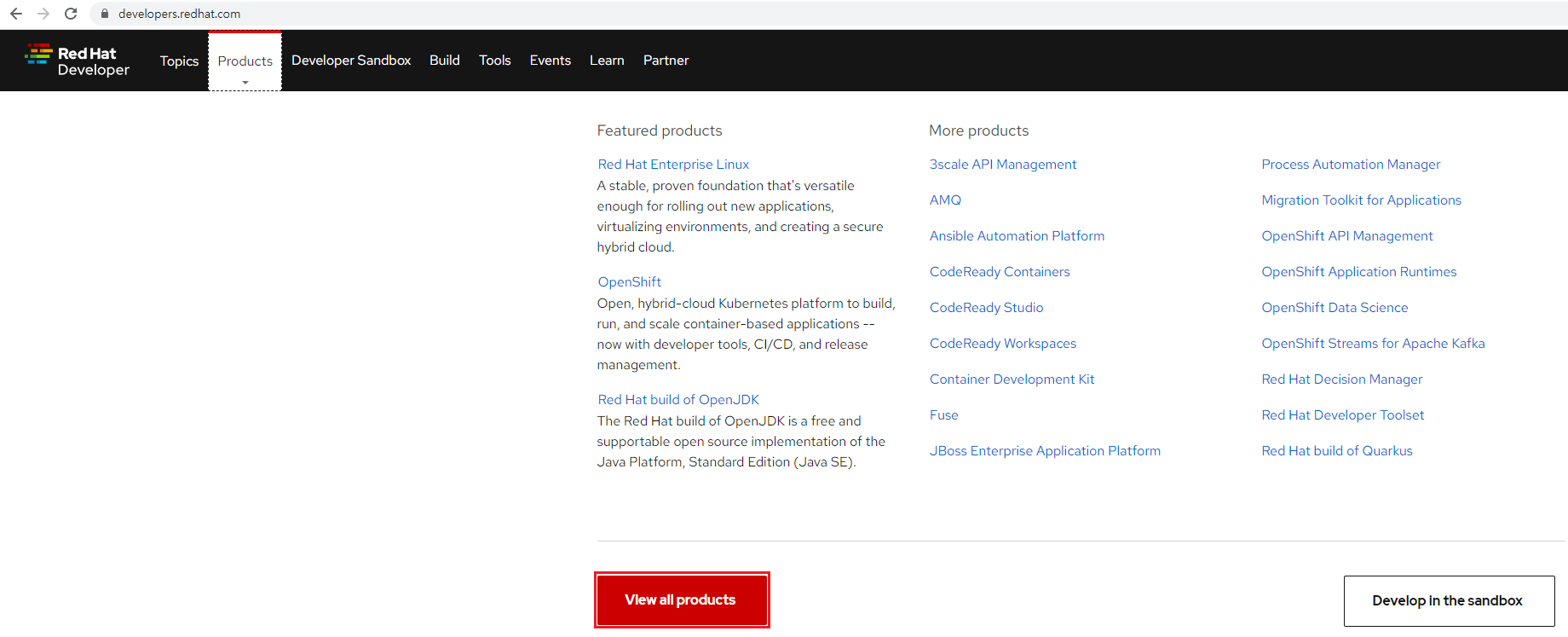Click the View all products button

pyautogui.click(x=682, y=600)
